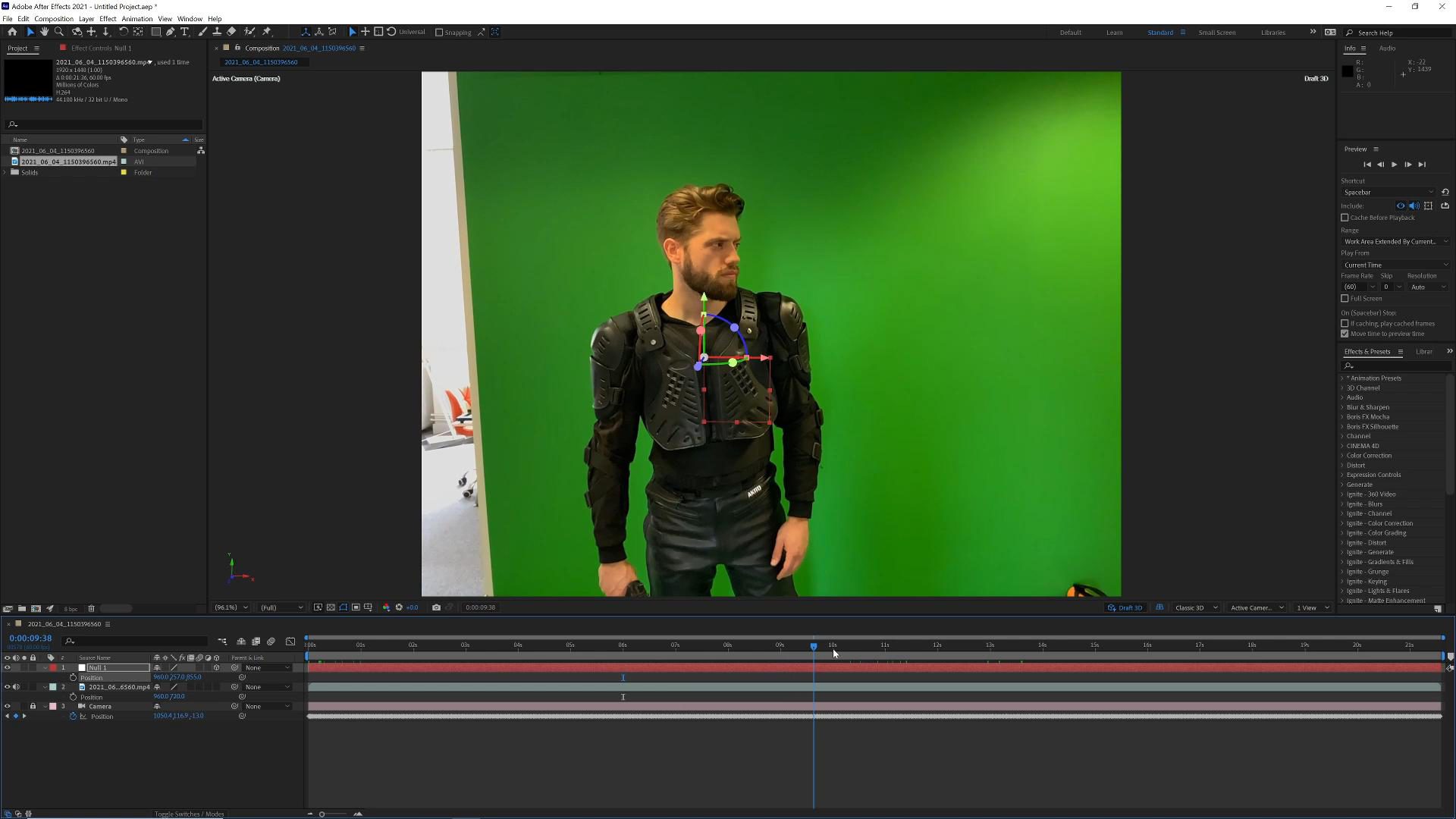Toggle Draft 3D button in viewer
The width and height of the screenshot is (1456, 819).
coord(1125,607)
